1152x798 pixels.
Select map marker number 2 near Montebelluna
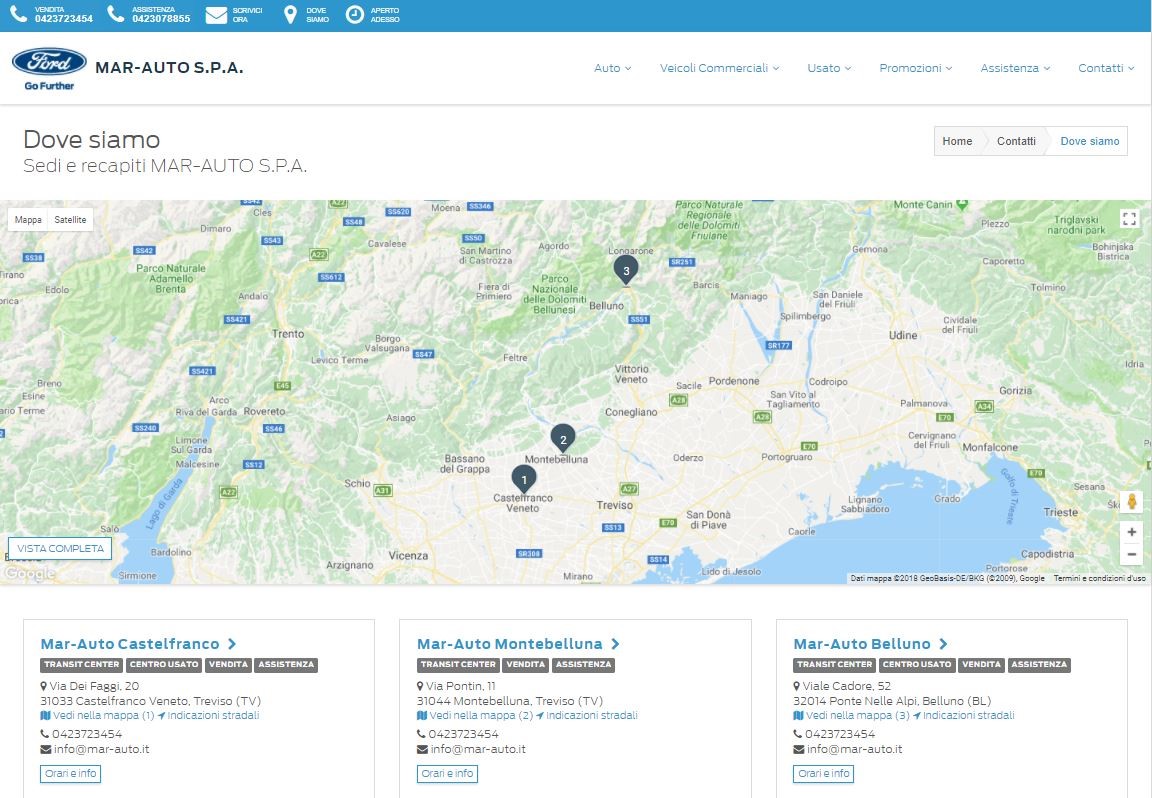tap(563, 438)
